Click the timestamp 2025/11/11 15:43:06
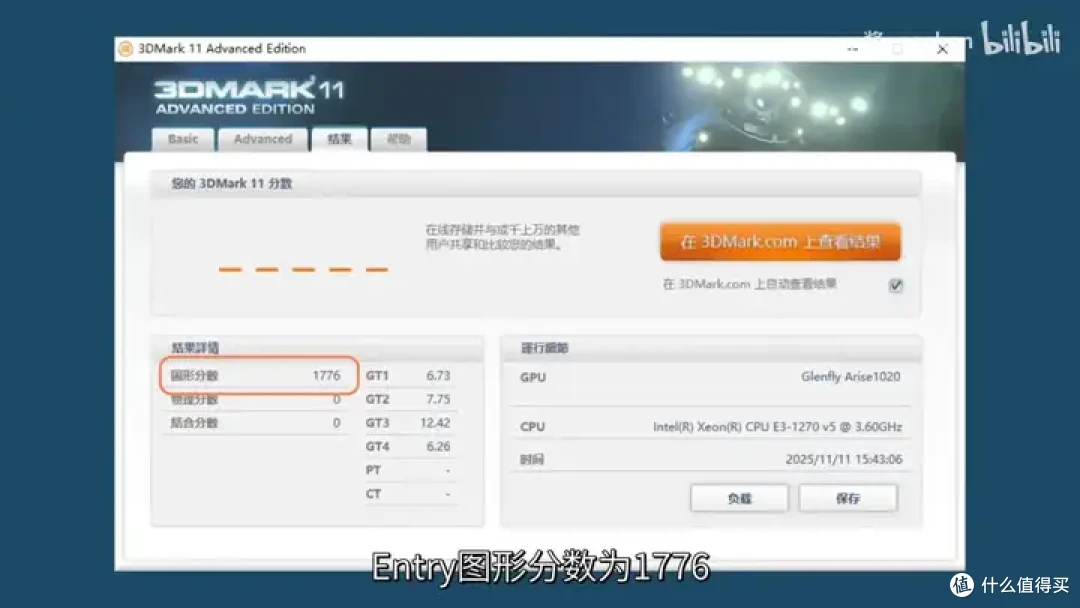Screen dimensions: 1080x608 844,459
